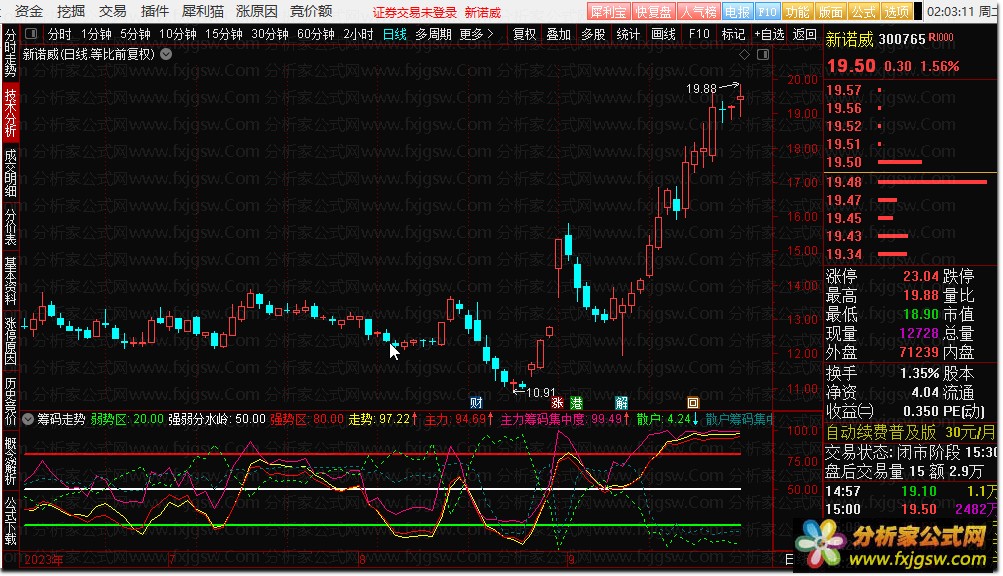
Task: Toggle the panel layout icon before 分时
Action: point(31,34)
